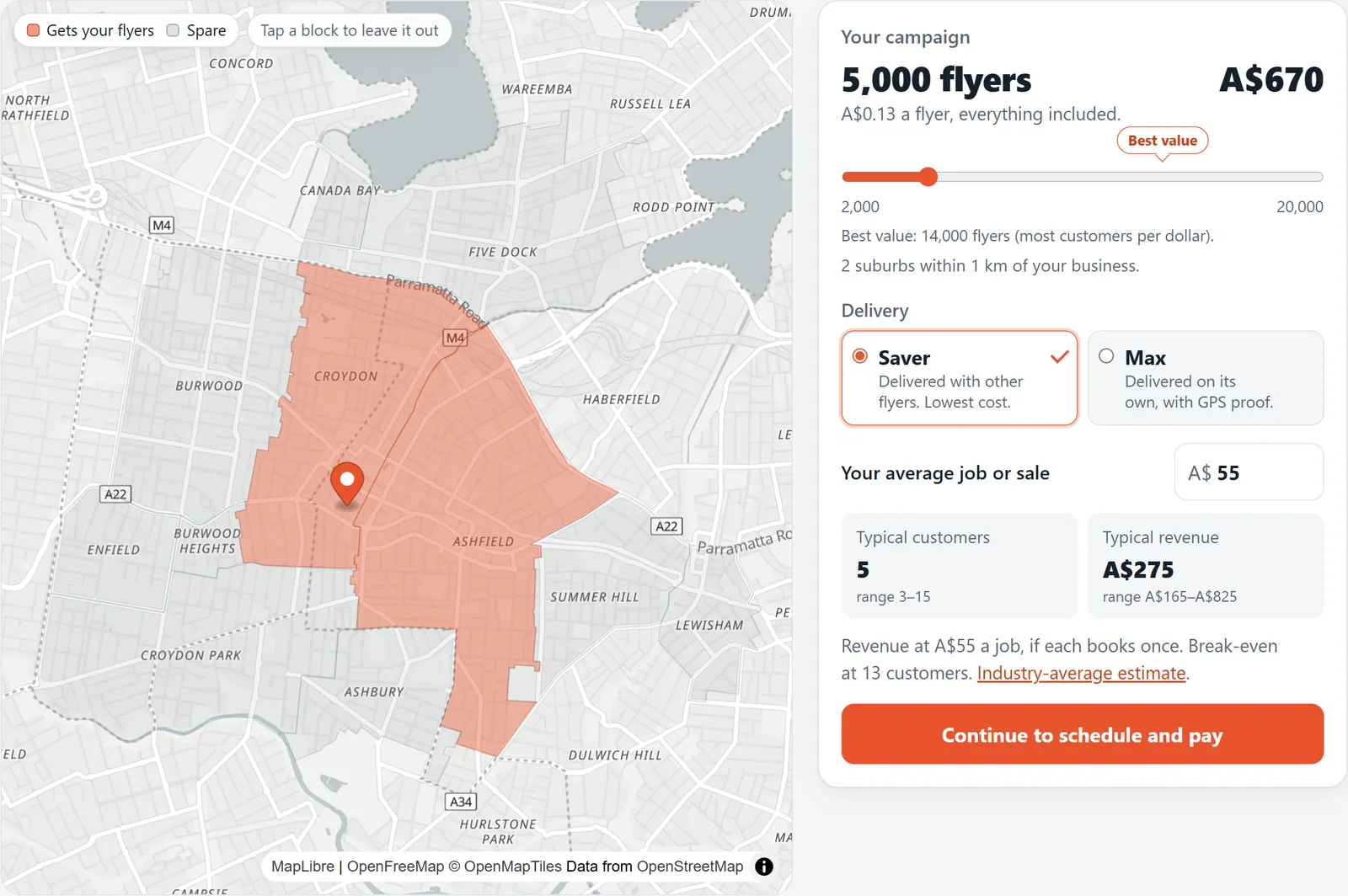1348x896 pixels.
Task: Click the Canada Bay suburb label
Action: [340, 190]
